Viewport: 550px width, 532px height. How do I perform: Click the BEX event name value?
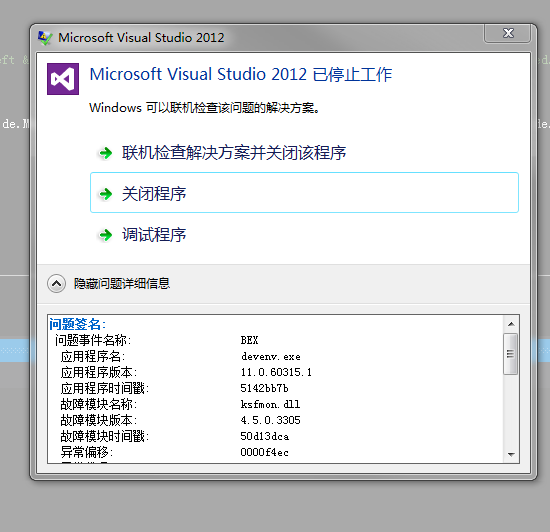[249, 340]
